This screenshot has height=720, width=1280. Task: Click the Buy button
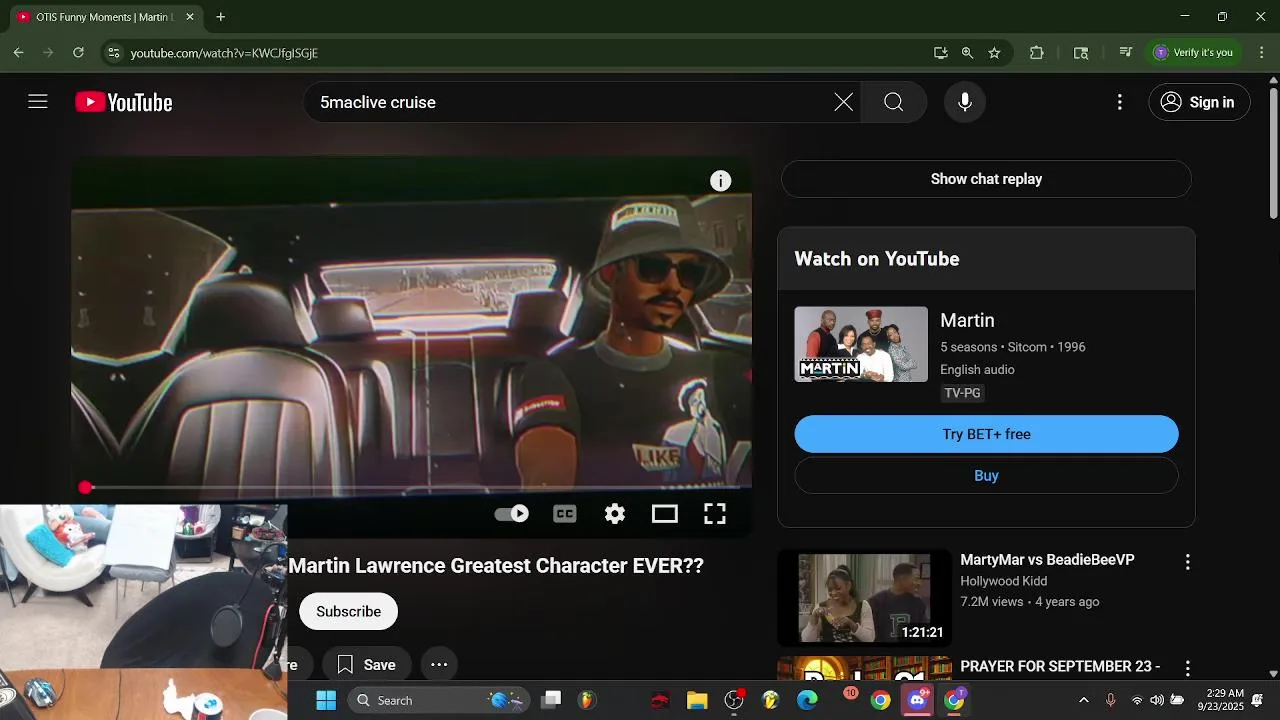coord(986,476)
